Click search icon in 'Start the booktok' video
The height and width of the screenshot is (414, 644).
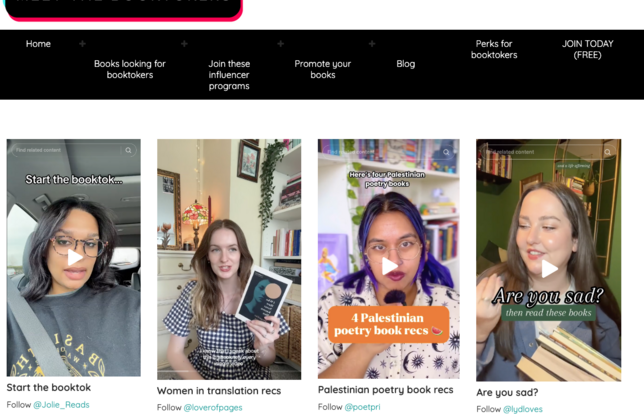click(x=128, y=150)
